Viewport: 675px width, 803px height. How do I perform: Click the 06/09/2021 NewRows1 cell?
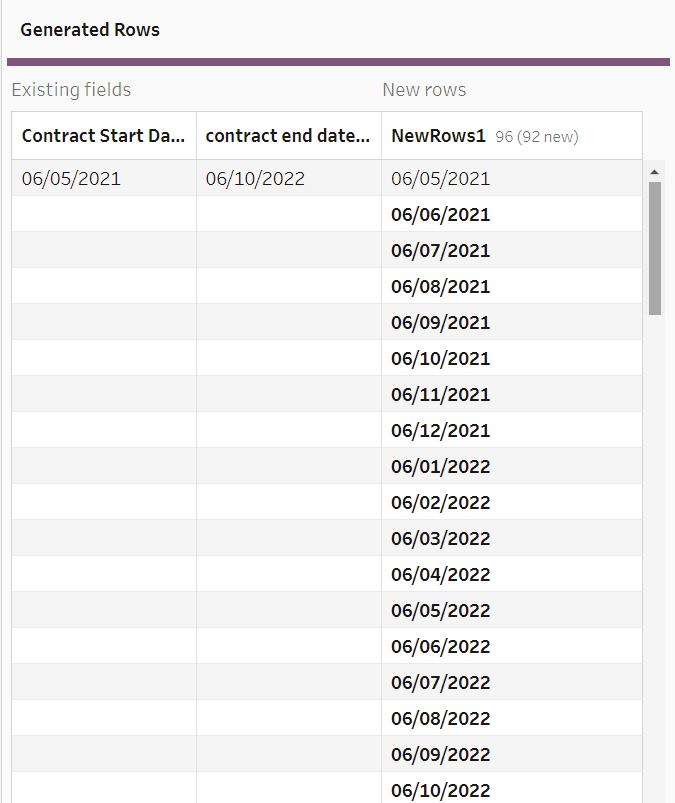coord(441,323)
